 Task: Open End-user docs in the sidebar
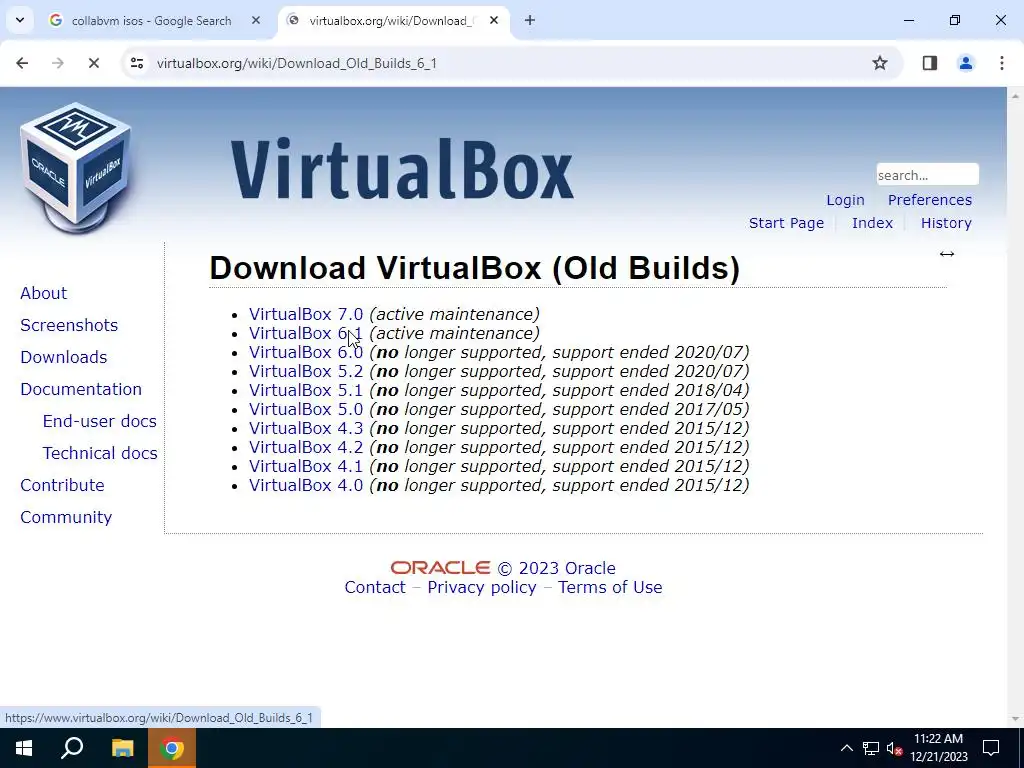point(100,421)
